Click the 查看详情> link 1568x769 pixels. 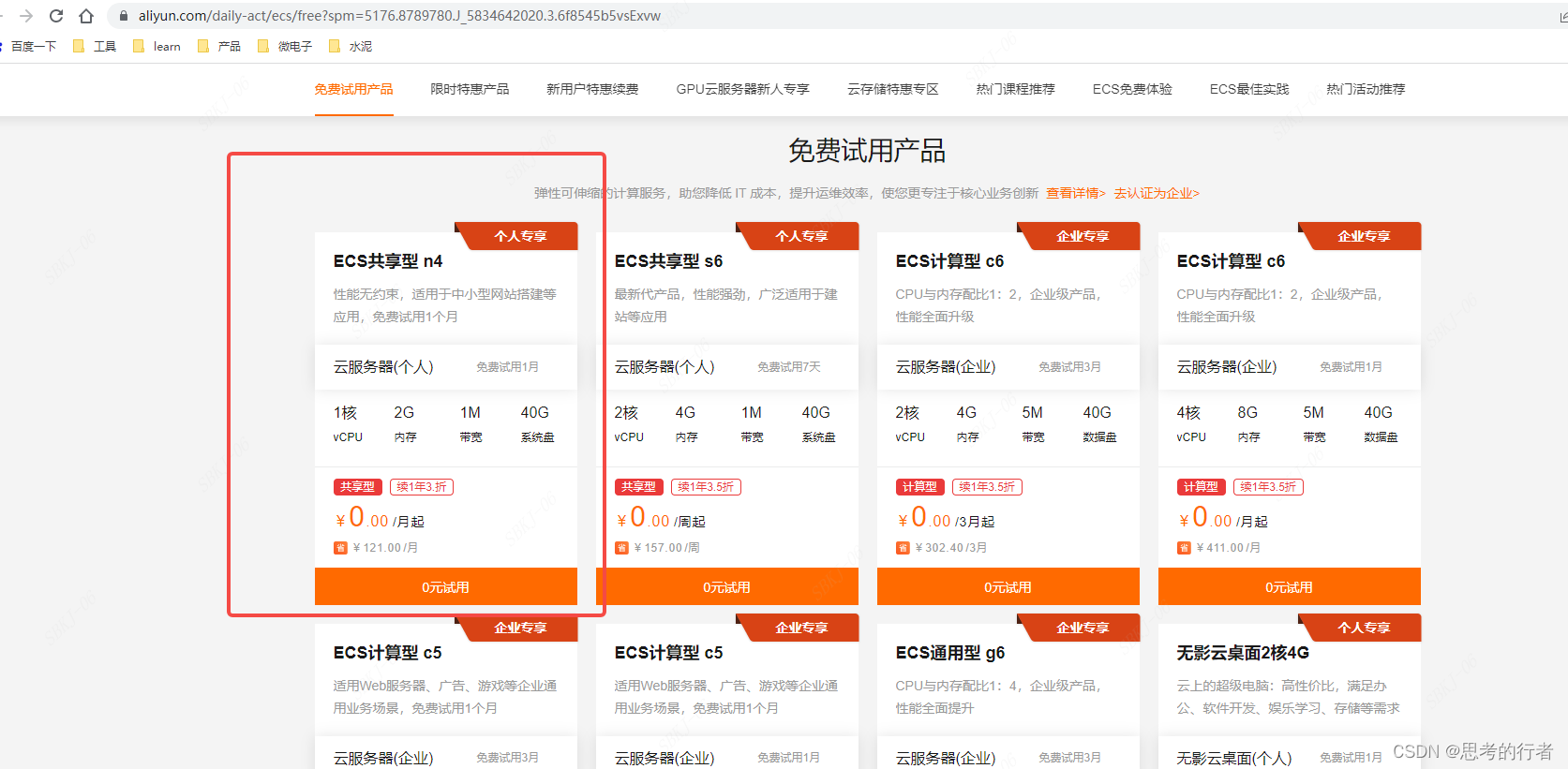(x=1076, y=193)
